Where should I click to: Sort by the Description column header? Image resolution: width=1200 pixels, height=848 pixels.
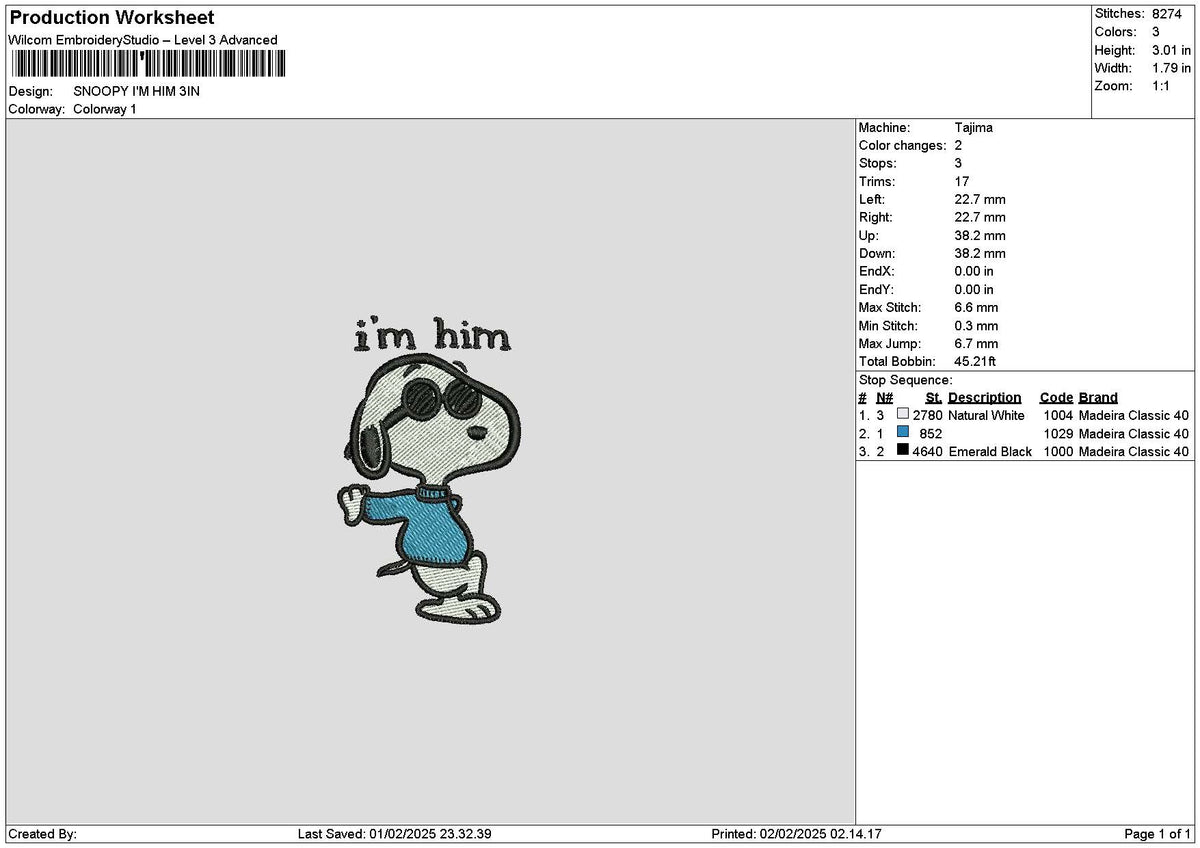pos(985,397)
